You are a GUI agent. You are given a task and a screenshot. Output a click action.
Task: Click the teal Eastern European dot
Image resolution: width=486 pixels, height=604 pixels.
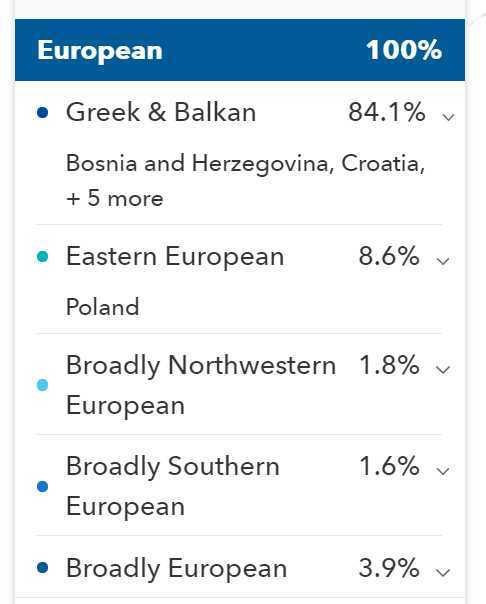[42, 257]
